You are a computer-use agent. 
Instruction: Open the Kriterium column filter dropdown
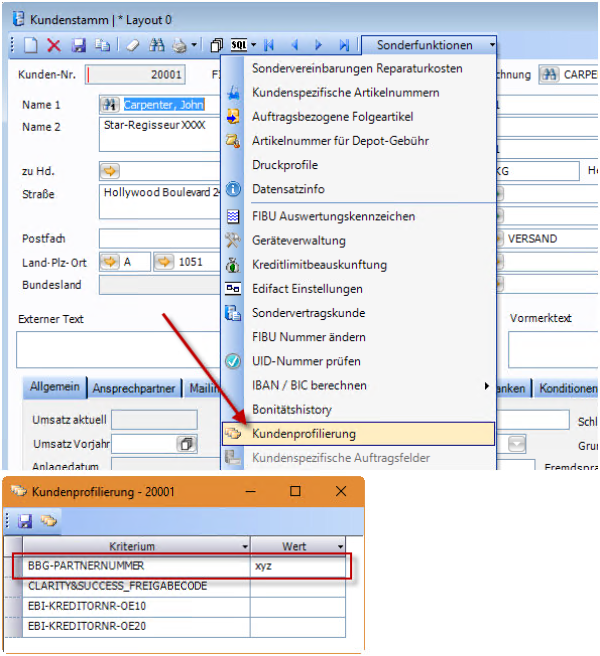click(x=245, y=547)
